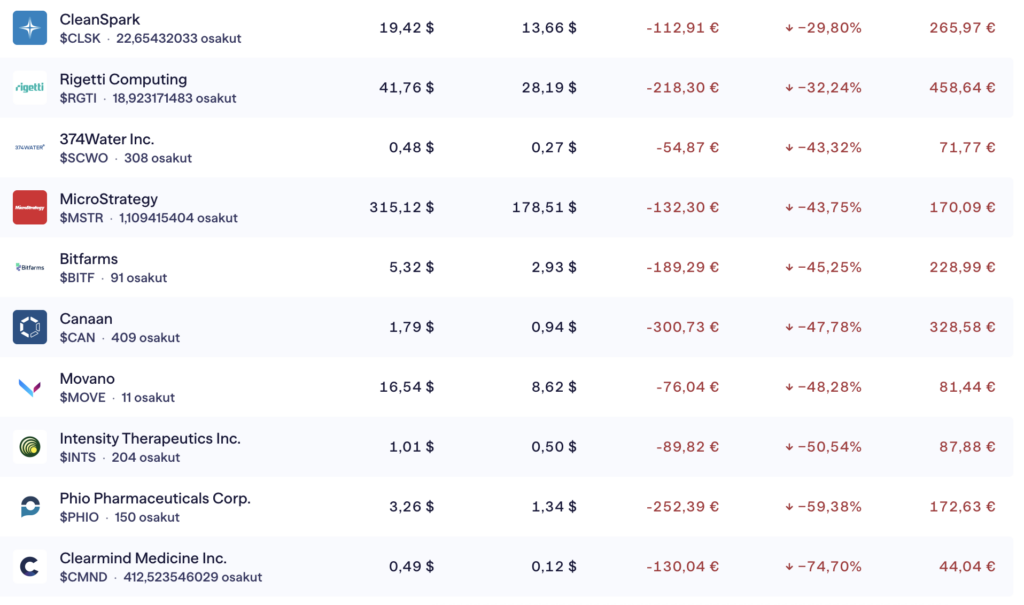The height and width of the screenshot is (605, 1024).
Task: Click the 374Water company logo
Action: pos(30,148)
